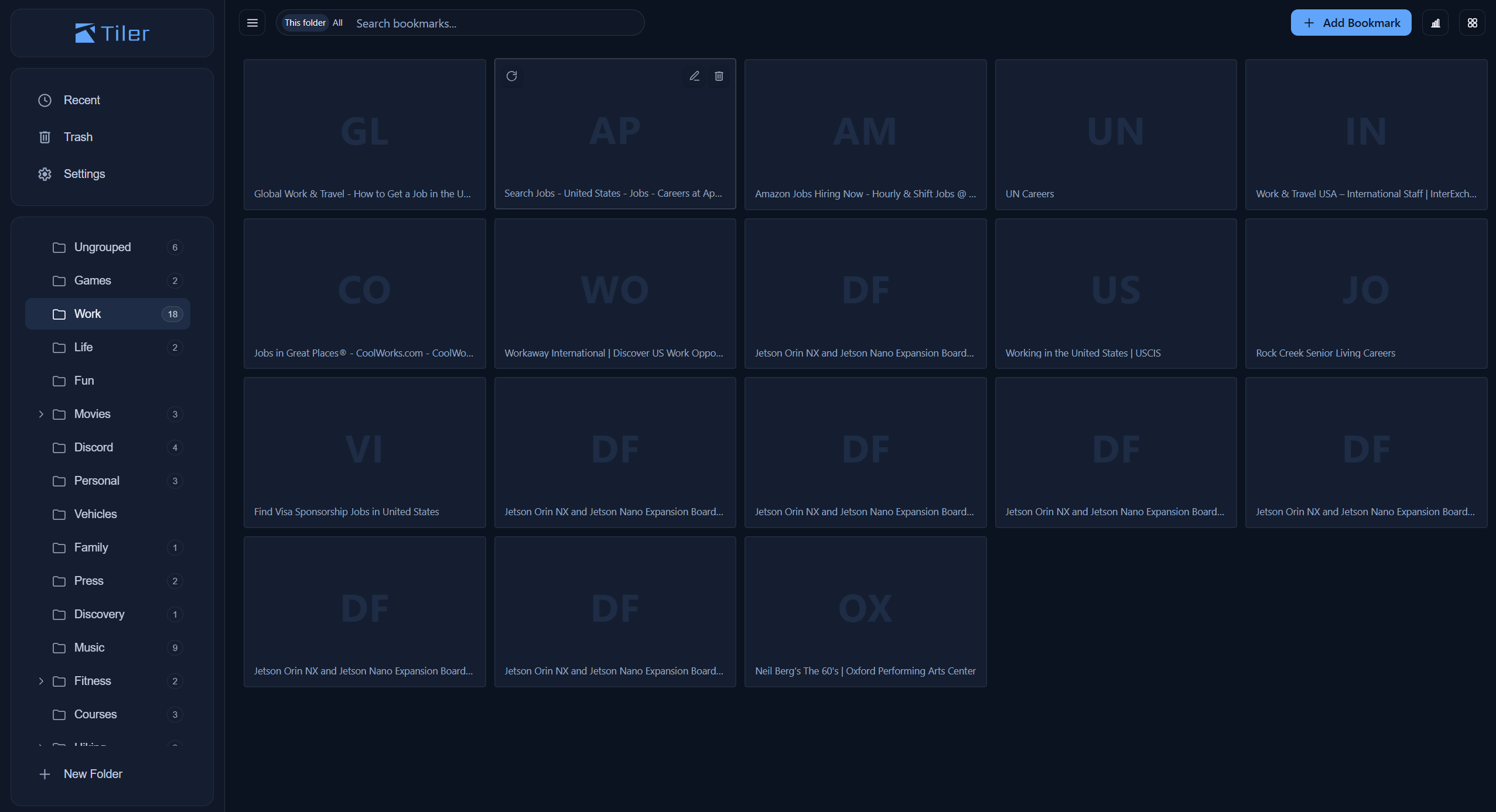This screenshot has height=812, width=1496.
Task: Switch search scope to 'All'
Action: click(337, 23)
